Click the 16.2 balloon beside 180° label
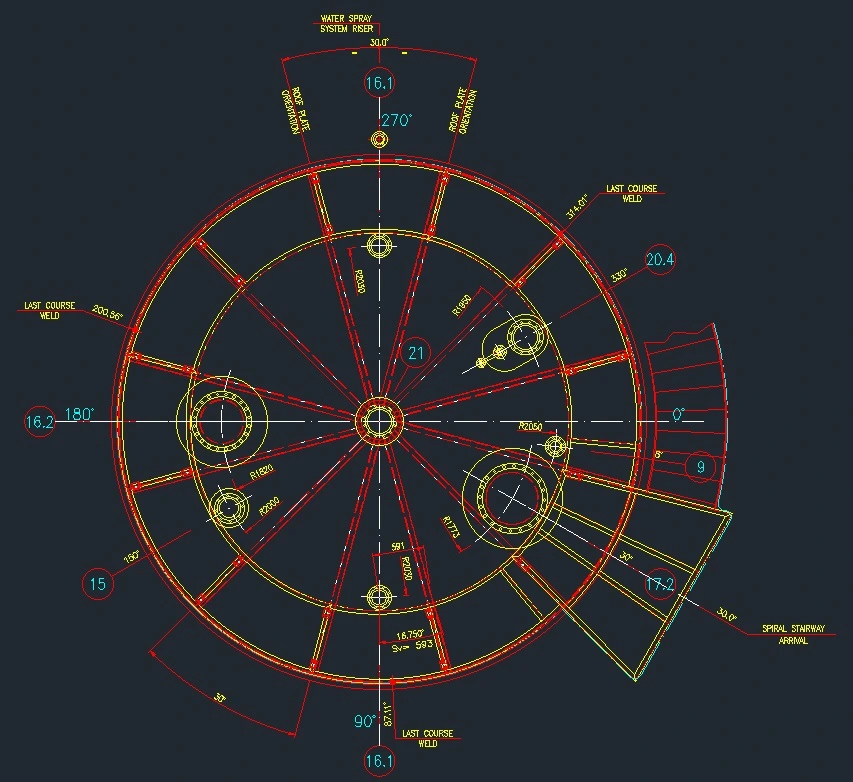This screenshot has width=853, height=782. 39,422
